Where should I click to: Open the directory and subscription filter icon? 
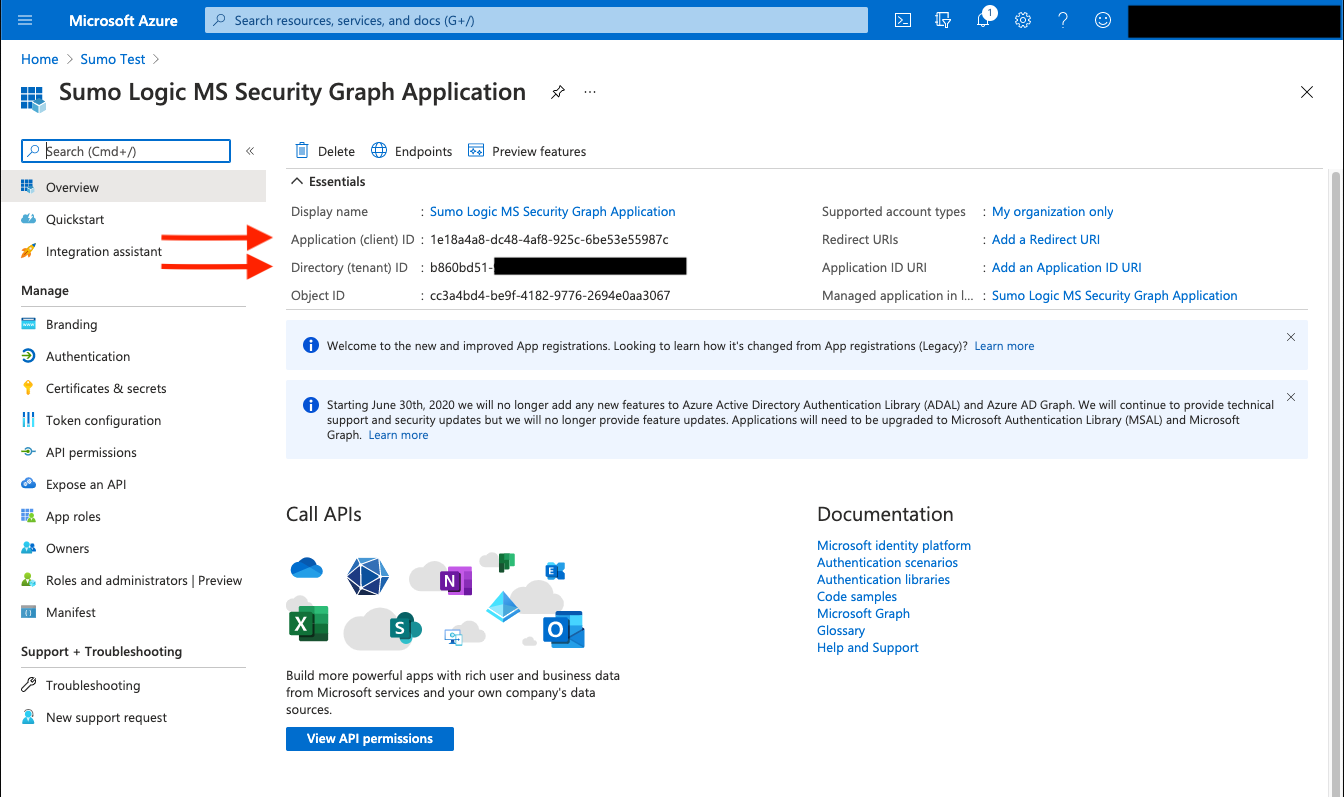pos(942,20)
